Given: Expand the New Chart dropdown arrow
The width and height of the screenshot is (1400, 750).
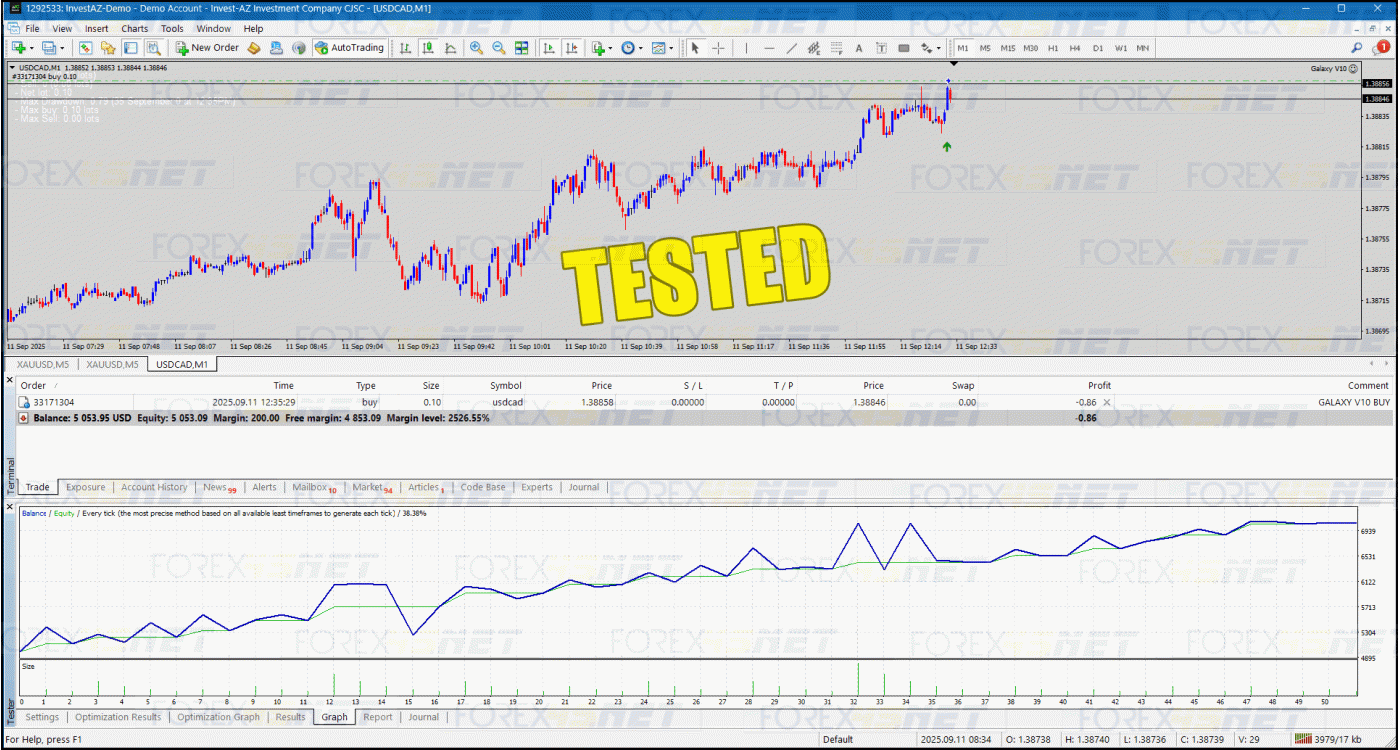Looking at the screenshot, I should (x=32, y=47).
